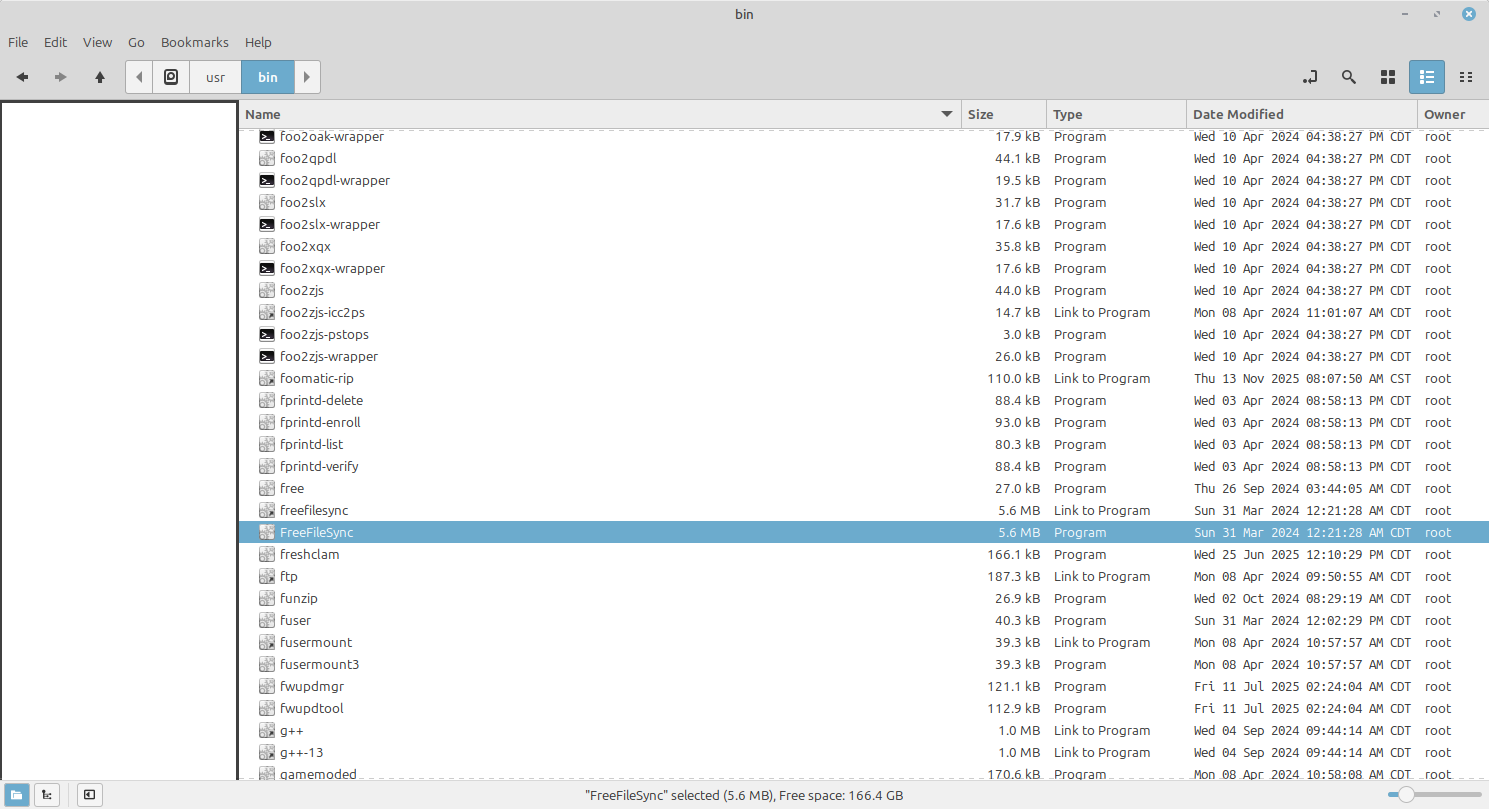Click the status bar selection text
1489x809 pixels.
(x=744, y=795)
